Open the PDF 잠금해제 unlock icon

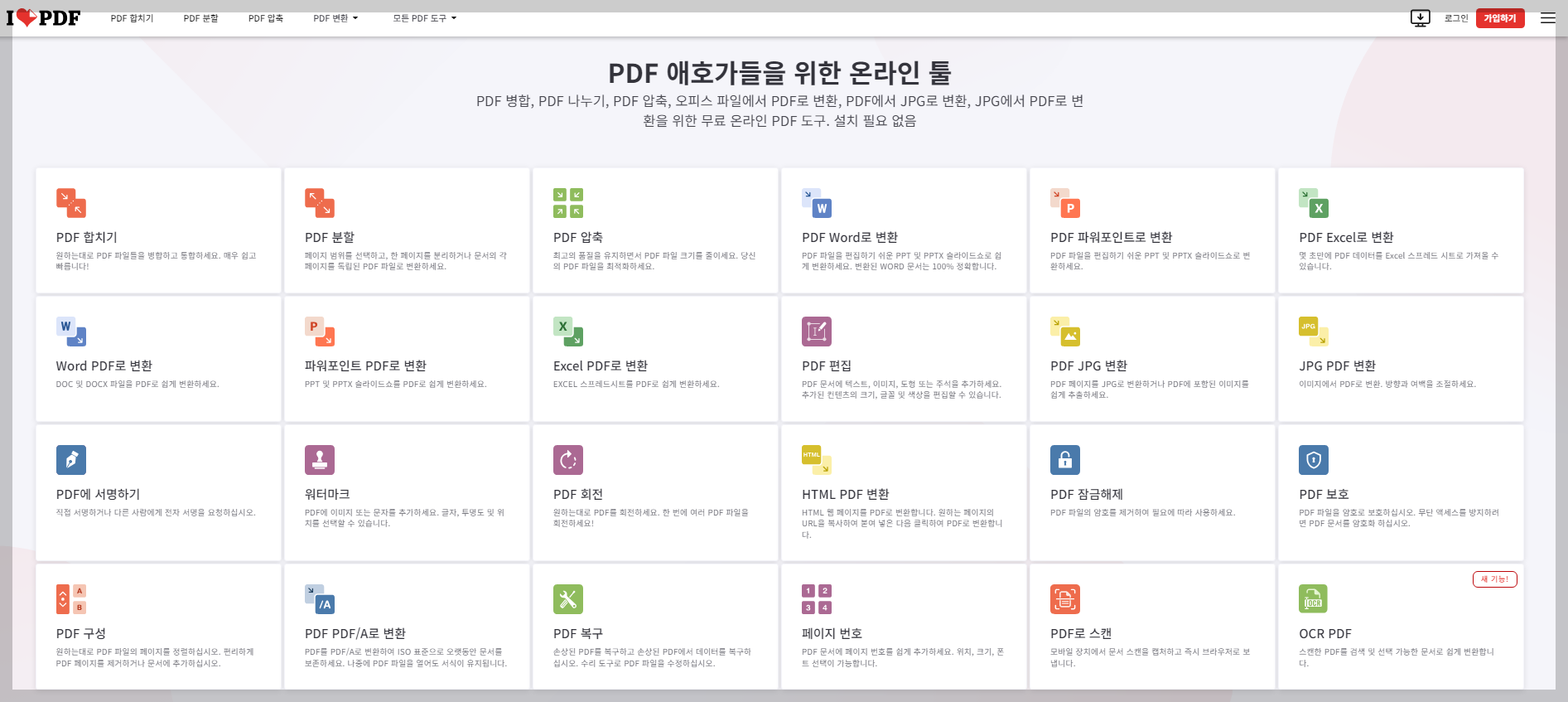click(x=1065, y=460)
